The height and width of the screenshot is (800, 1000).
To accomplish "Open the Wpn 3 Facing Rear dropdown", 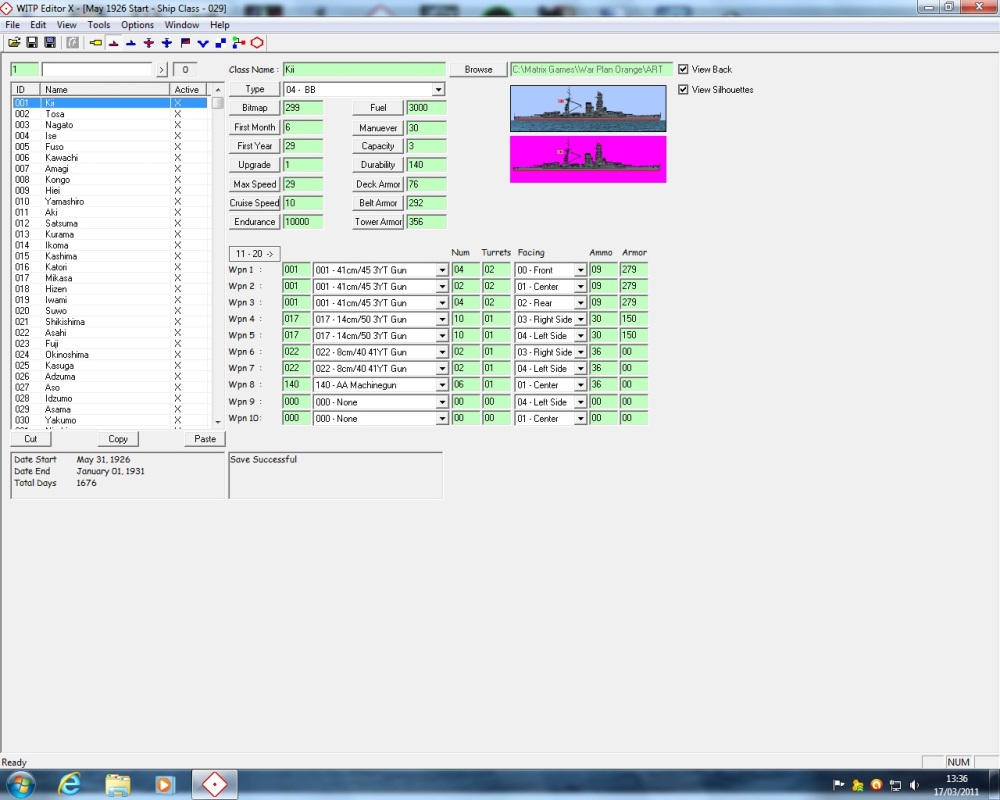I will click(580, 303).
